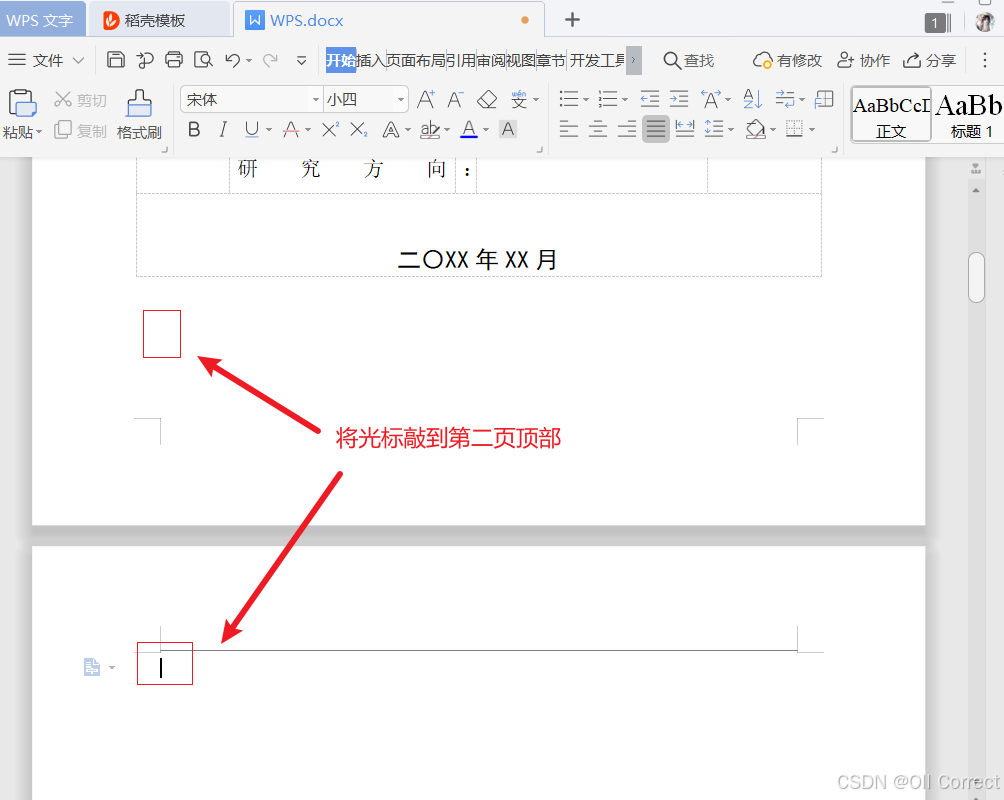
Task: Open the font size dropdown showing 小四
Action: click(401, 100)
